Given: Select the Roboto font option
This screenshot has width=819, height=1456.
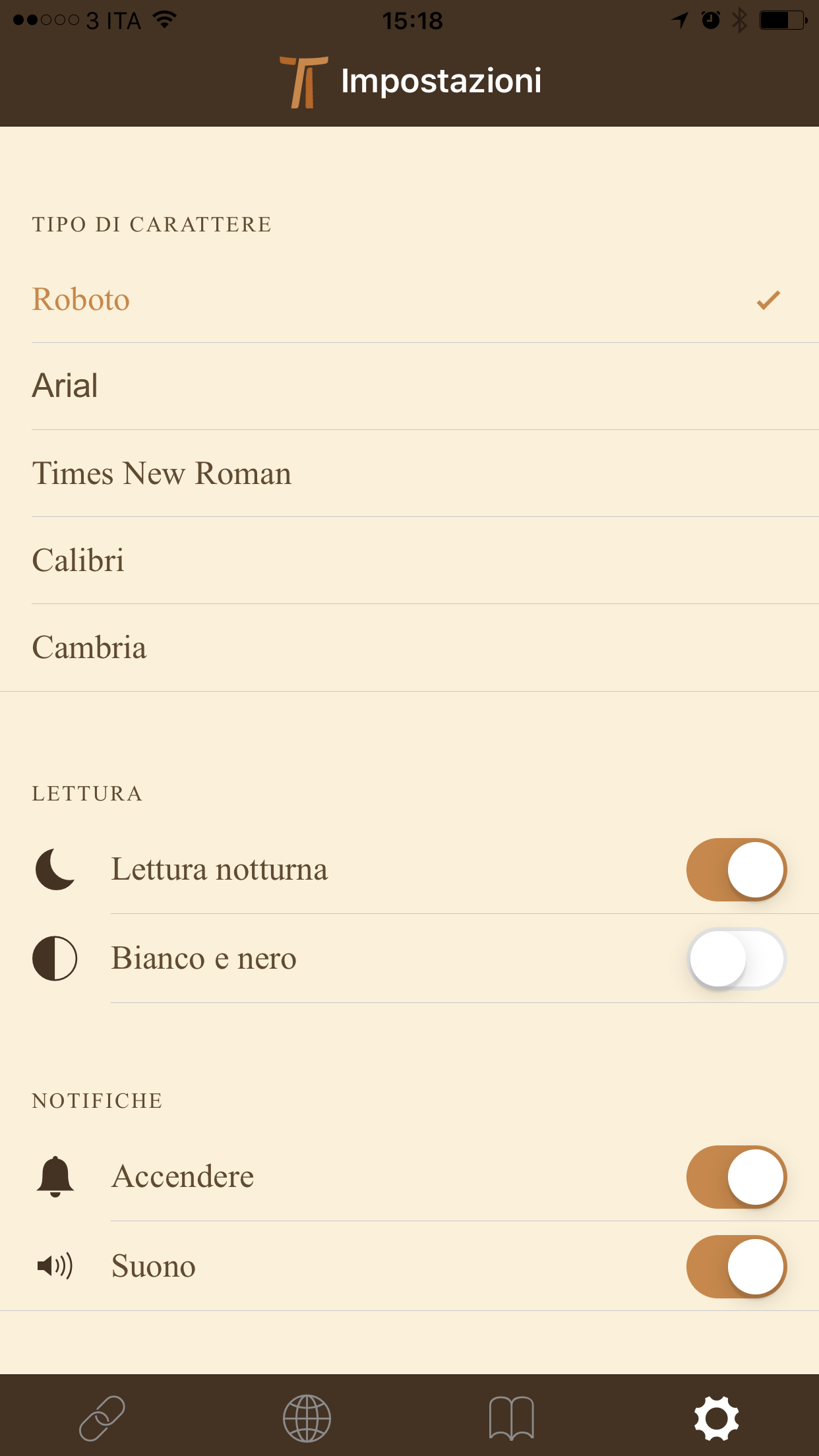Looking at the screenshot, I should (81, 299).
